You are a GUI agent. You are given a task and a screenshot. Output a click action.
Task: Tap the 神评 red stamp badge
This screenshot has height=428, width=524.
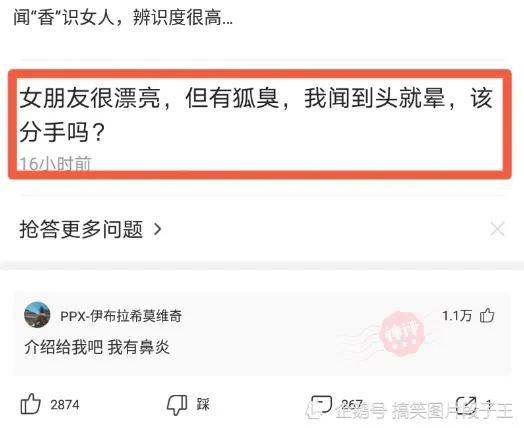pos(401,333)
